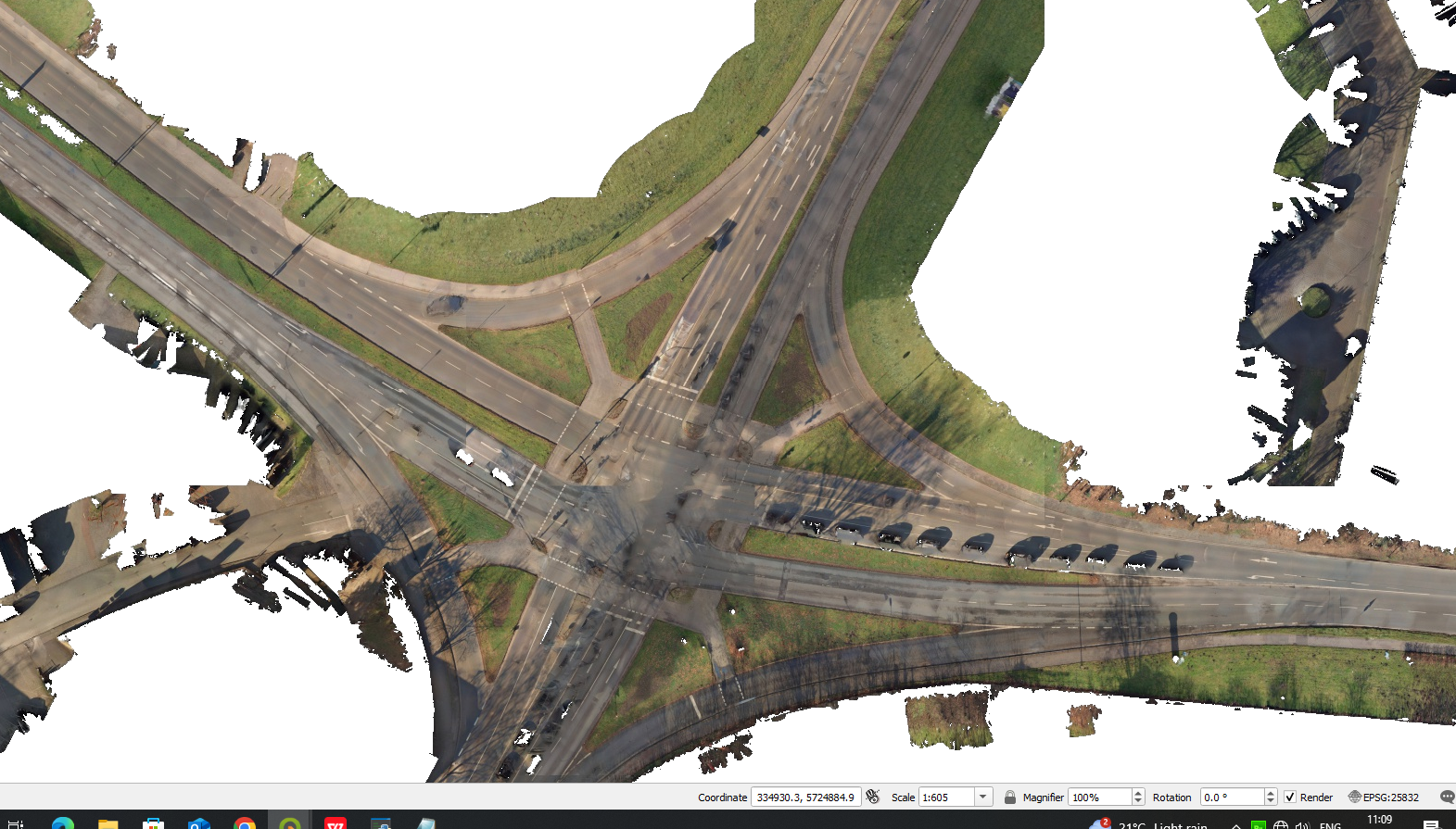Open WPS Office from the taskbar
The height and width of the screenshot is (829, 1456).
[x=336, y=823]
